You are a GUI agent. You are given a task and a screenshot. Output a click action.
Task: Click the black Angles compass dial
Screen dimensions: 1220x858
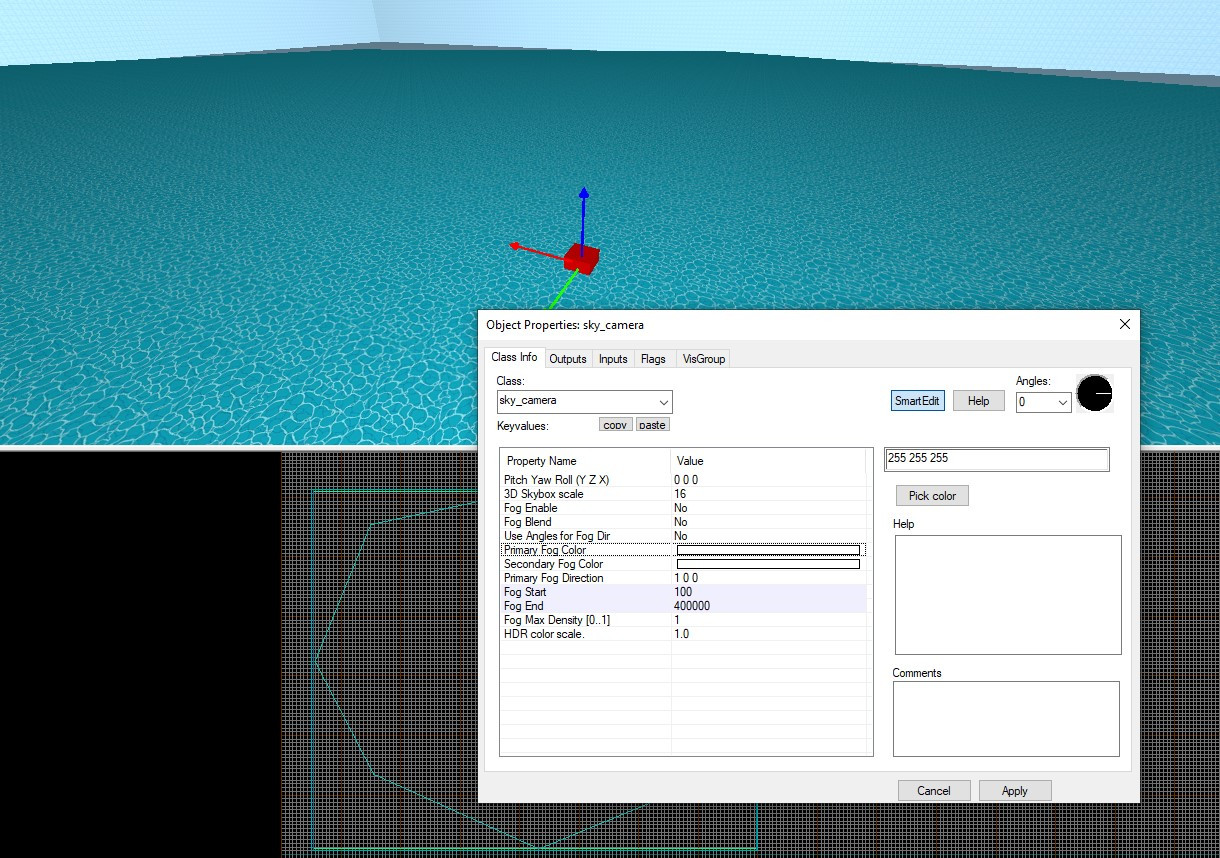(x=1094, y=393)
